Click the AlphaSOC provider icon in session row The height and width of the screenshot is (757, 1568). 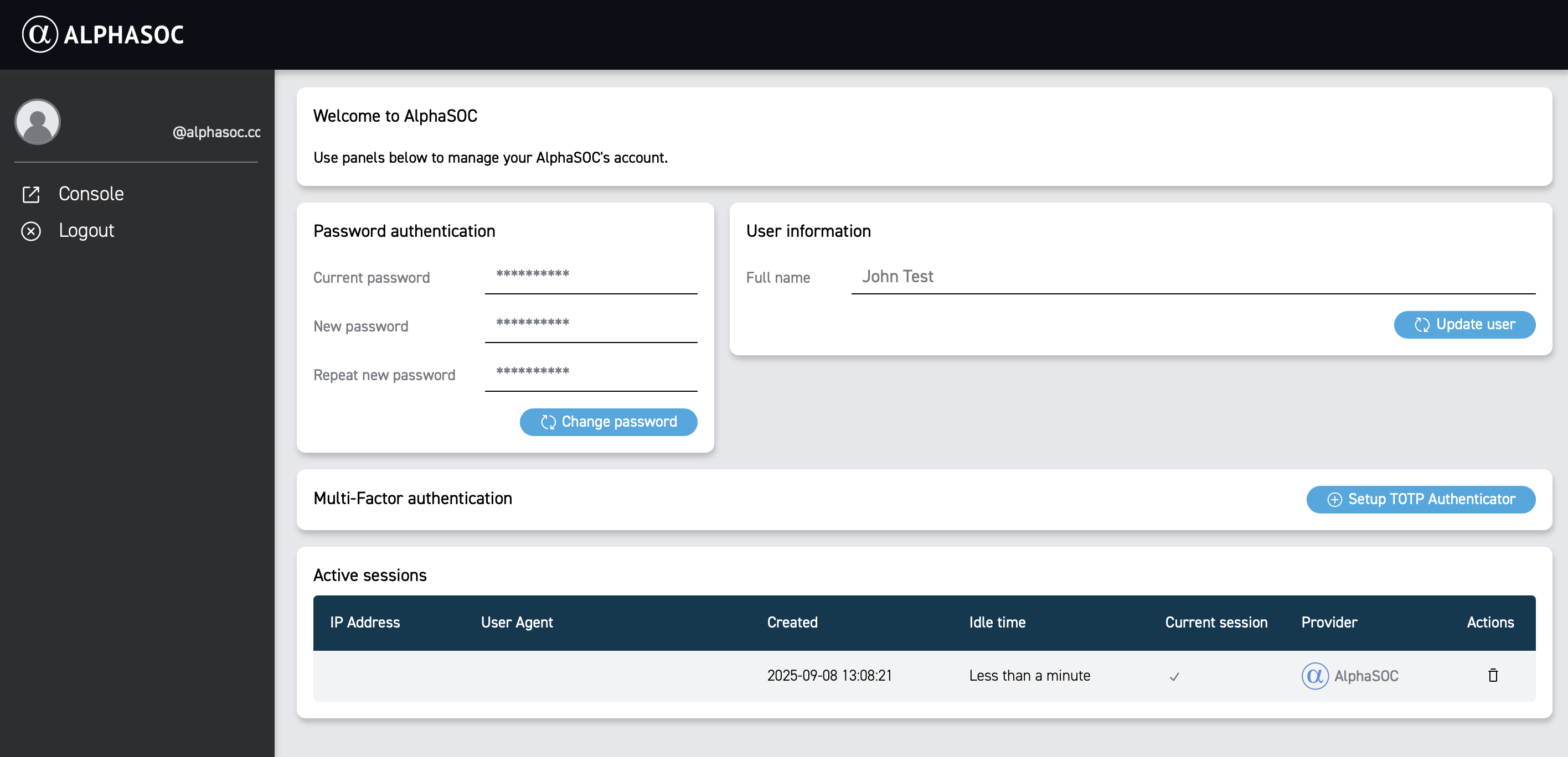[x=1314, y=676]
